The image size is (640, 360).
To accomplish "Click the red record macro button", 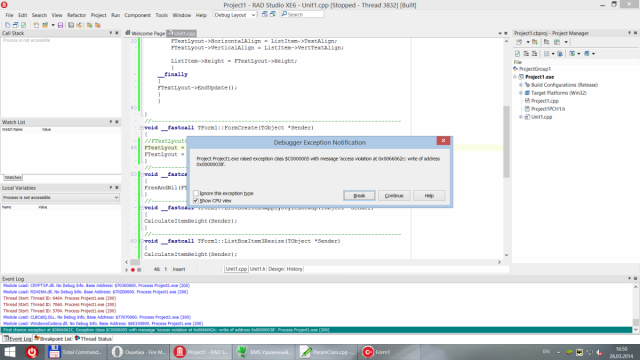I will (x=133, y=269).
